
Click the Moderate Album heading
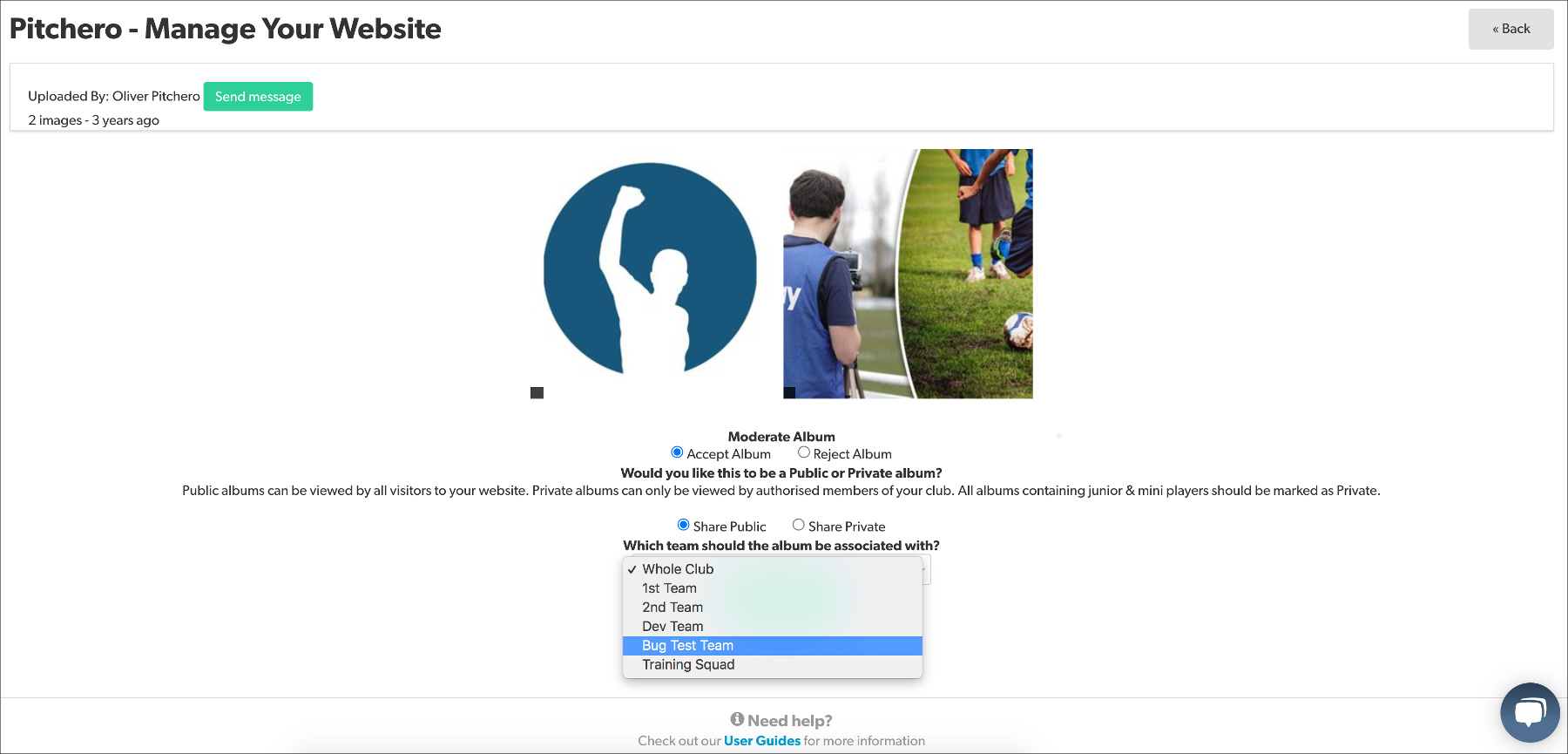[x=781, y=437]
